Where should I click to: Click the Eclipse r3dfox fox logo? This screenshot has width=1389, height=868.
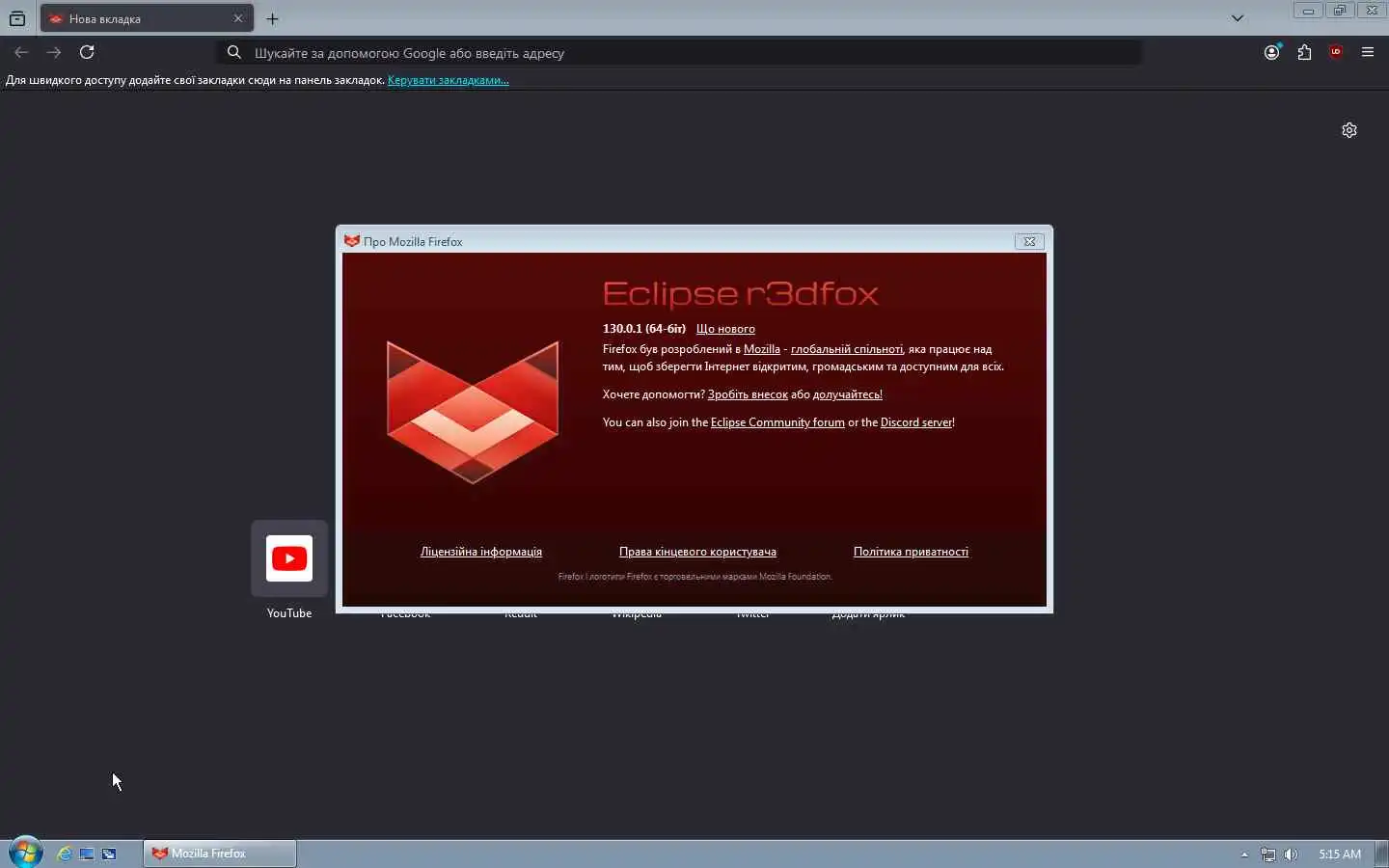pos(473,412)
